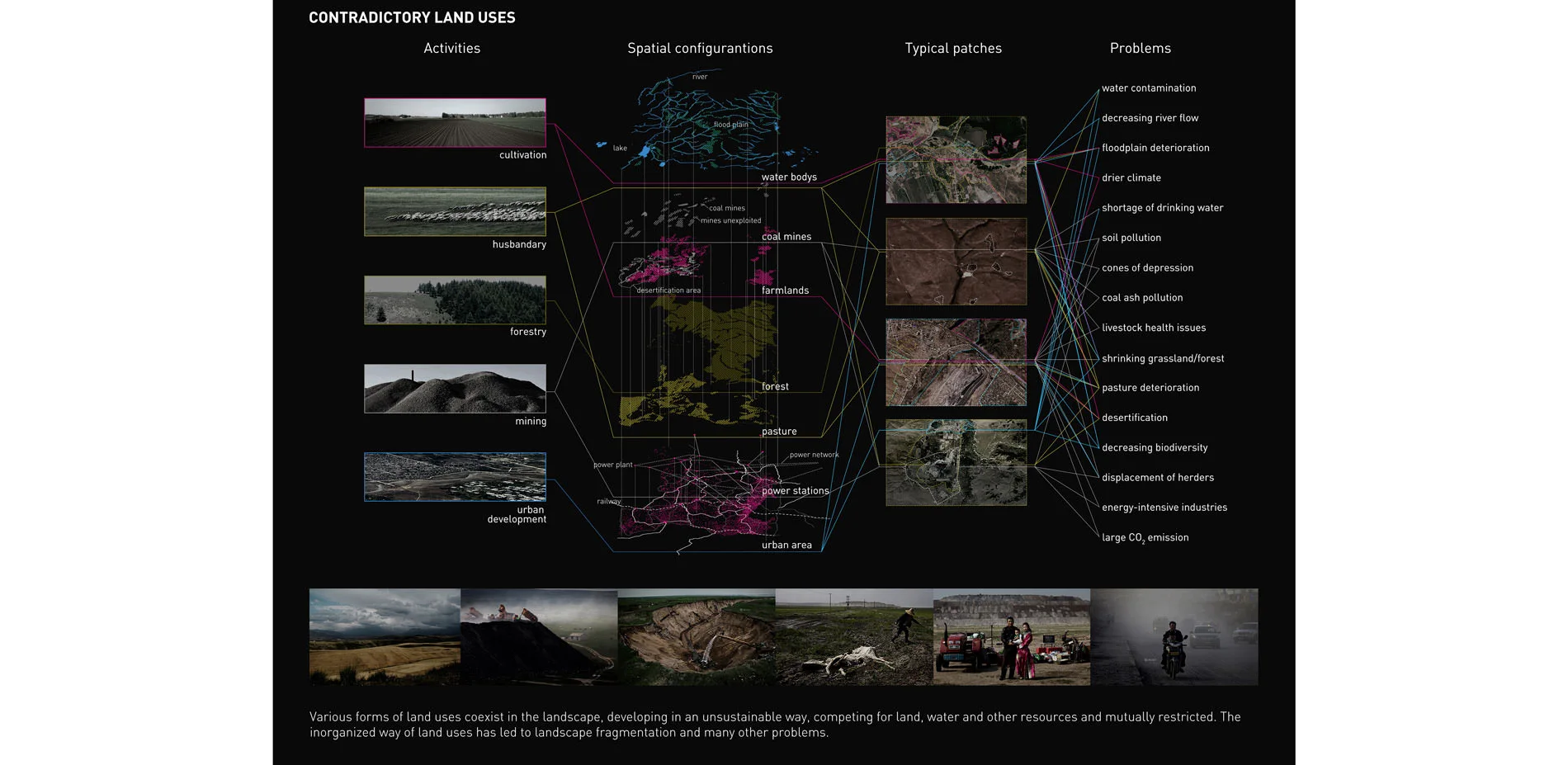Screen dimensions: 1568x765
Task: Click the mining coal heap photo
Action: (x=455, y=389)
